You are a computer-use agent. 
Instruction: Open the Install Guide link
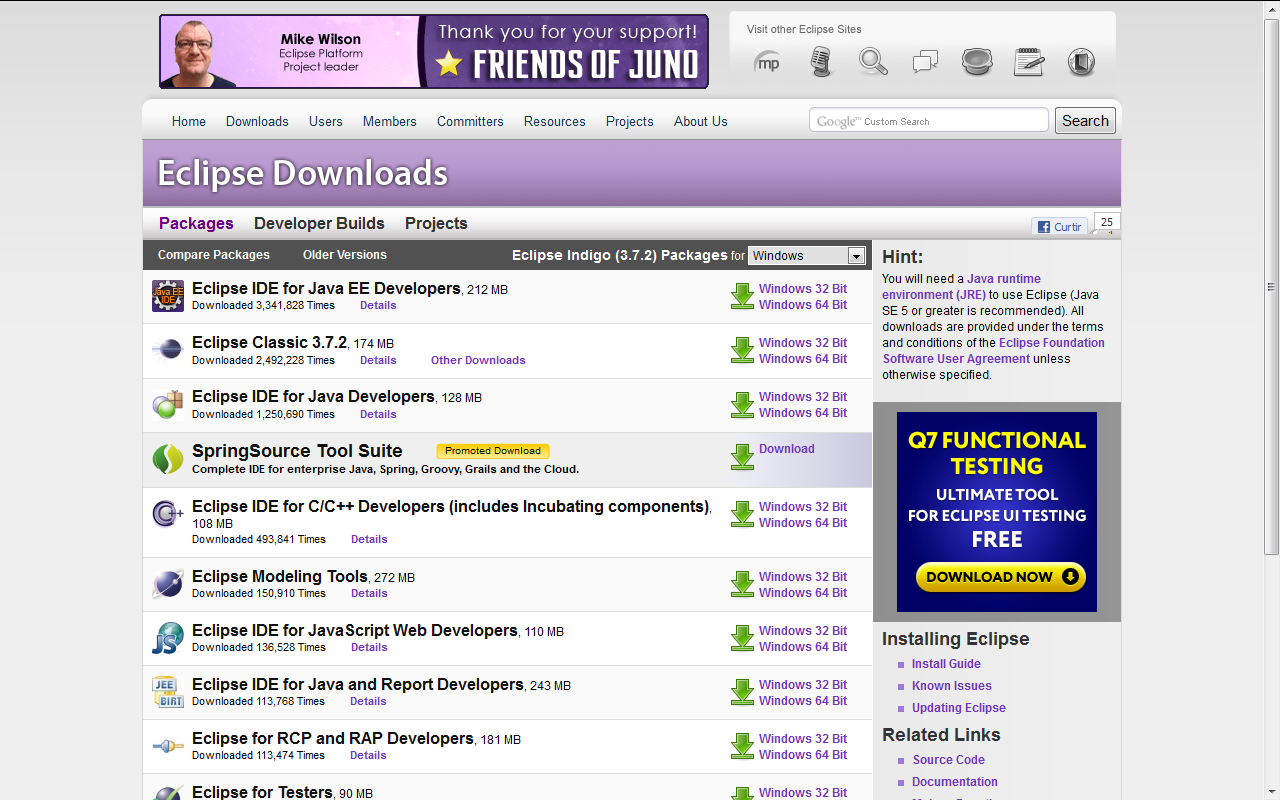point(946,664)
